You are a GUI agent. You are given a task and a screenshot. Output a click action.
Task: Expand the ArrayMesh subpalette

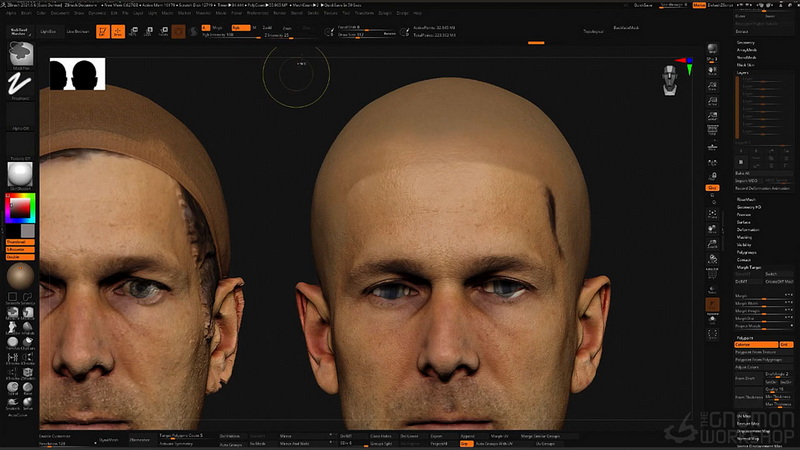click(747, 50)
